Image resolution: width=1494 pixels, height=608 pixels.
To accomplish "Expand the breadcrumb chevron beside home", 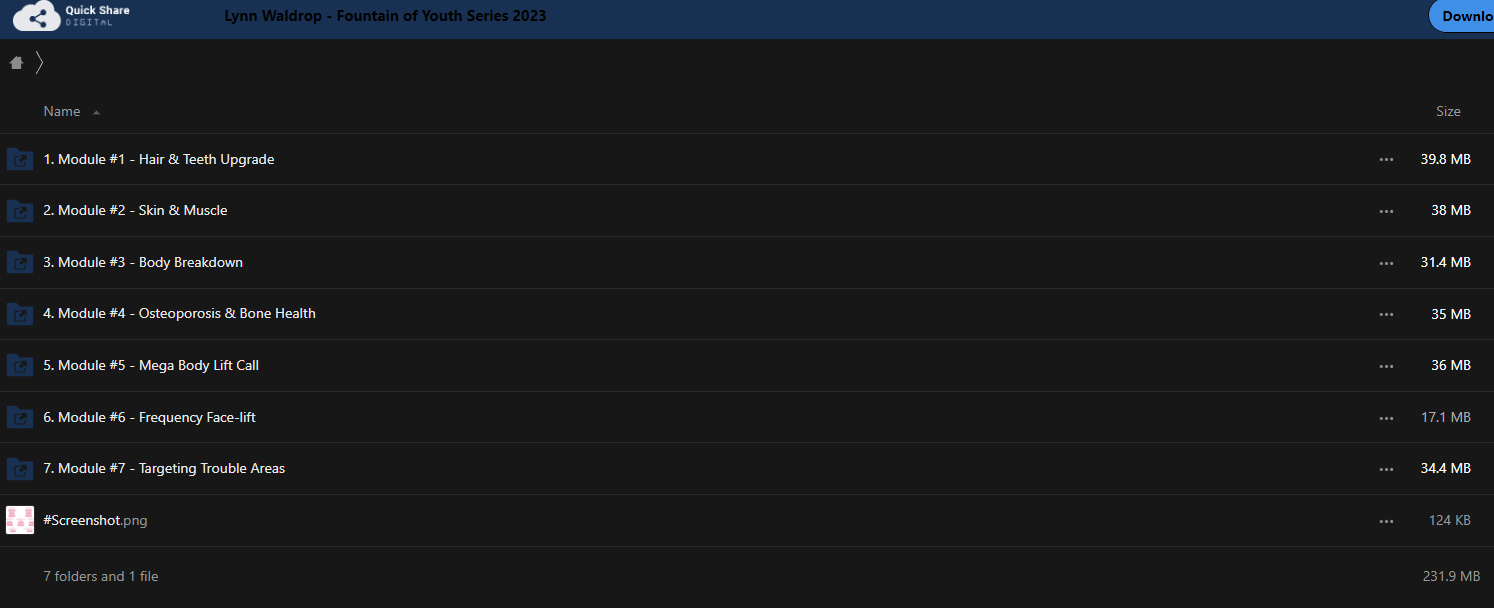I will pos(40,63).
